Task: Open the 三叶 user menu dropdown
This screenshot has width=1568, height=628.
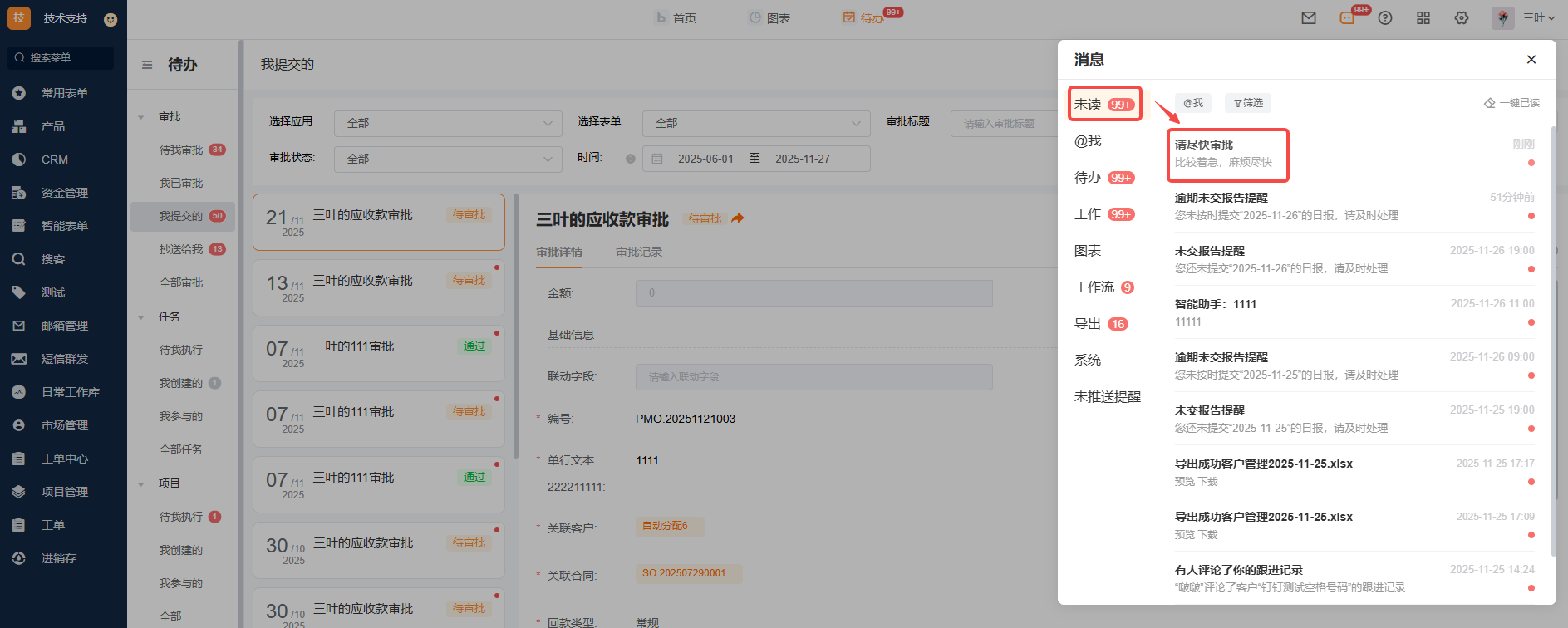Action: (1538, 18)
